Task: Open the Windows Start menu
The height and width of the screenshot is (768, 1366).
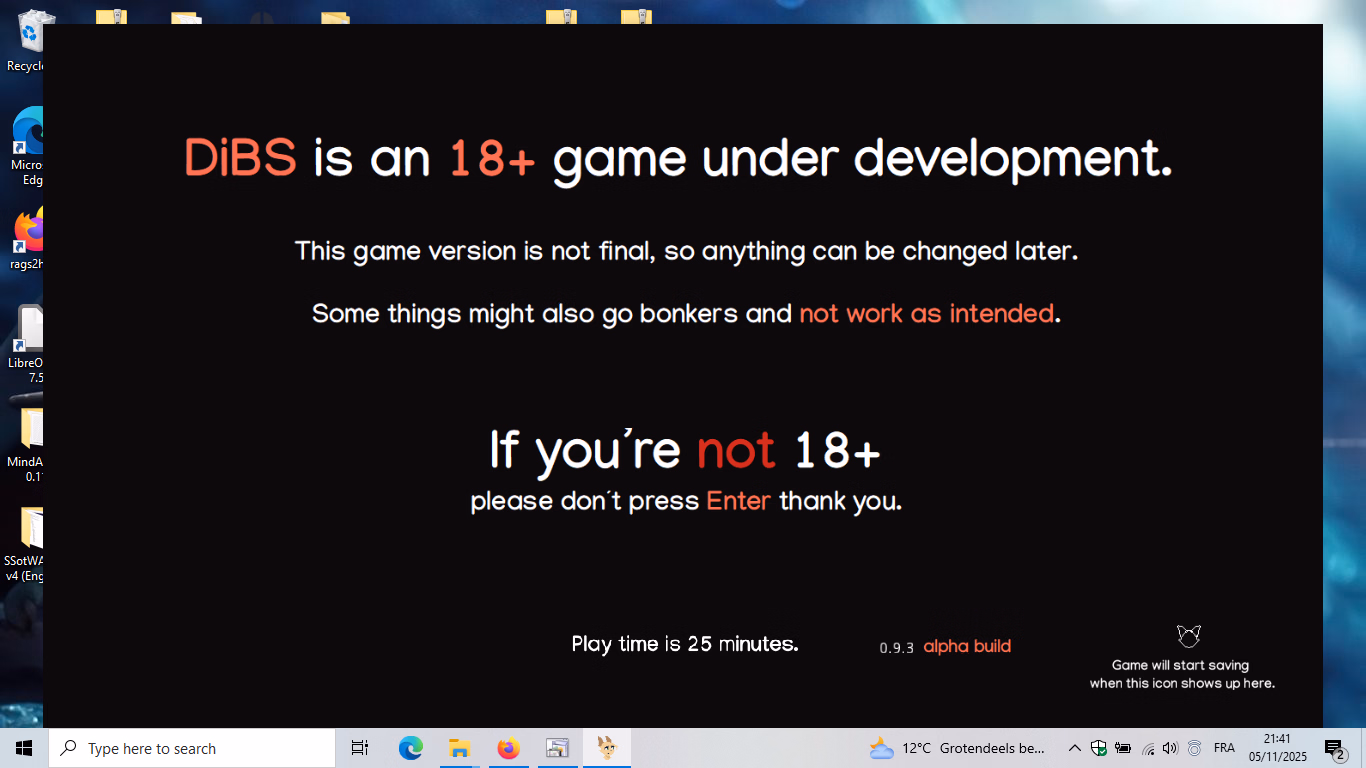Action: [x=24, y=748]
